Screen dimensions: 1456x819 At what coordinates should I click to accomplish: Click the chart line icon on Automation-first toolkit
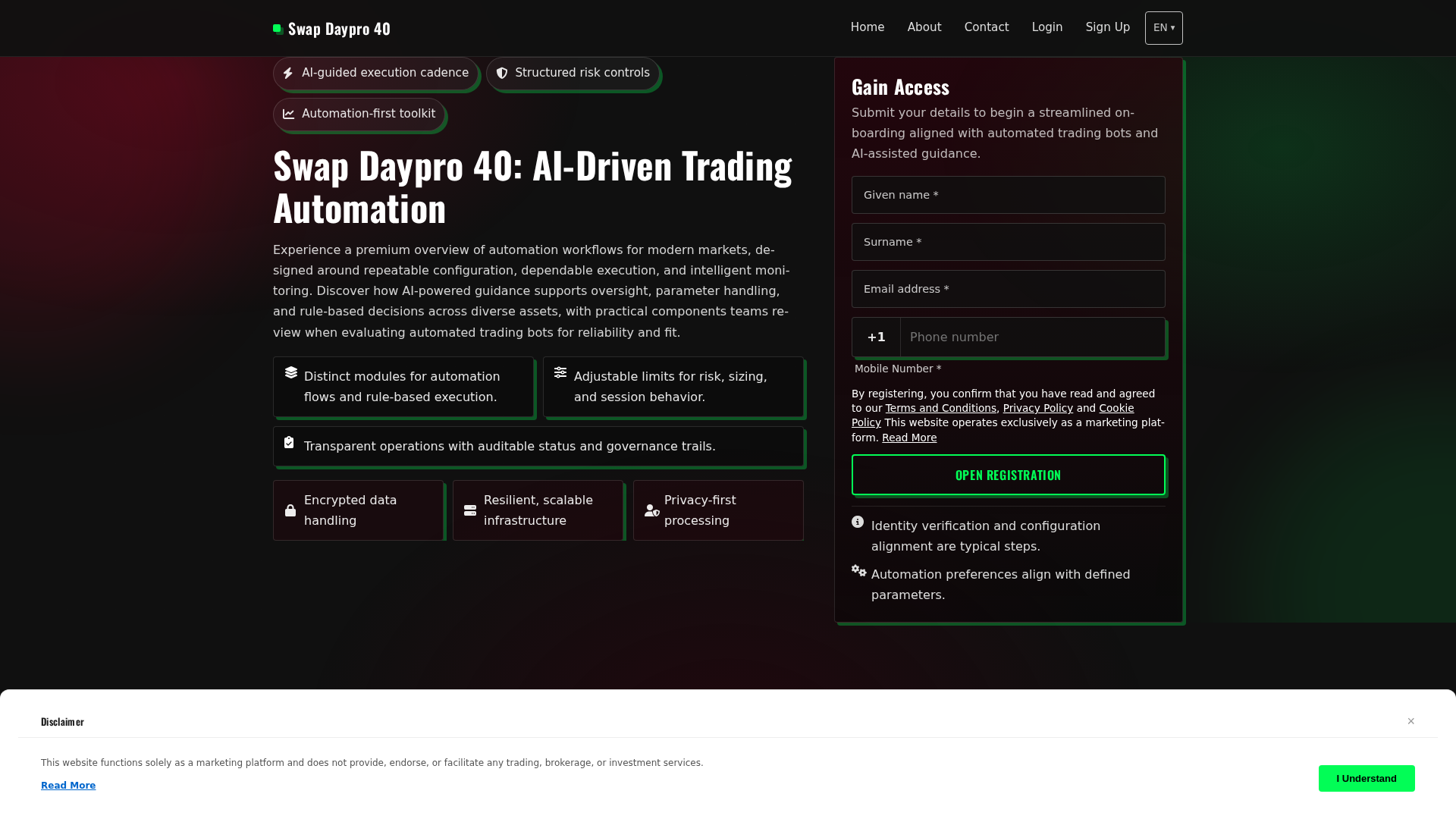click(288, 114)
